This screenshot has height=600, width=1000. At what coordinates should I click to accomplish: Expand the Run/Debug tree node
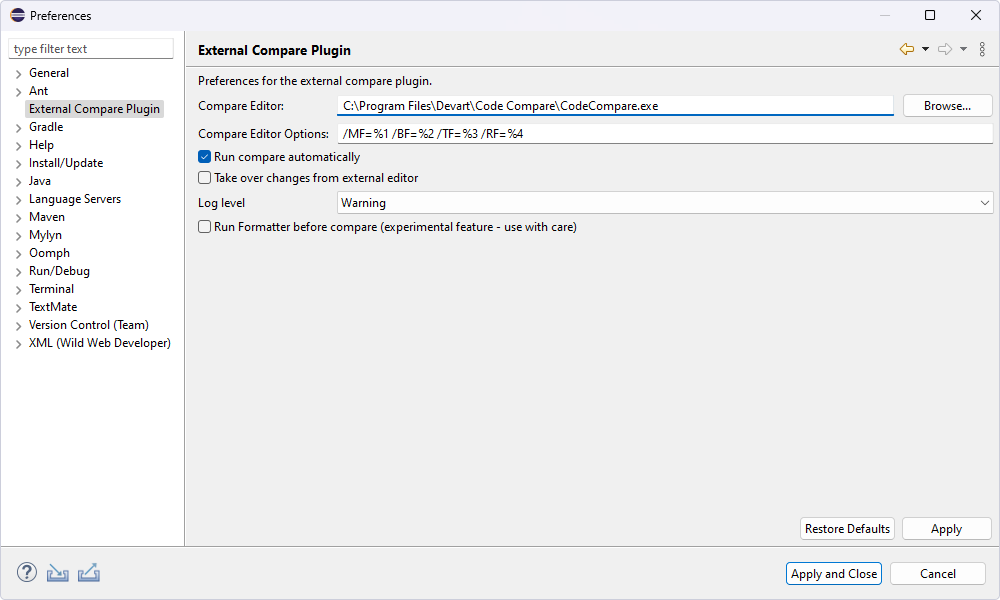[x=18, y=272]
